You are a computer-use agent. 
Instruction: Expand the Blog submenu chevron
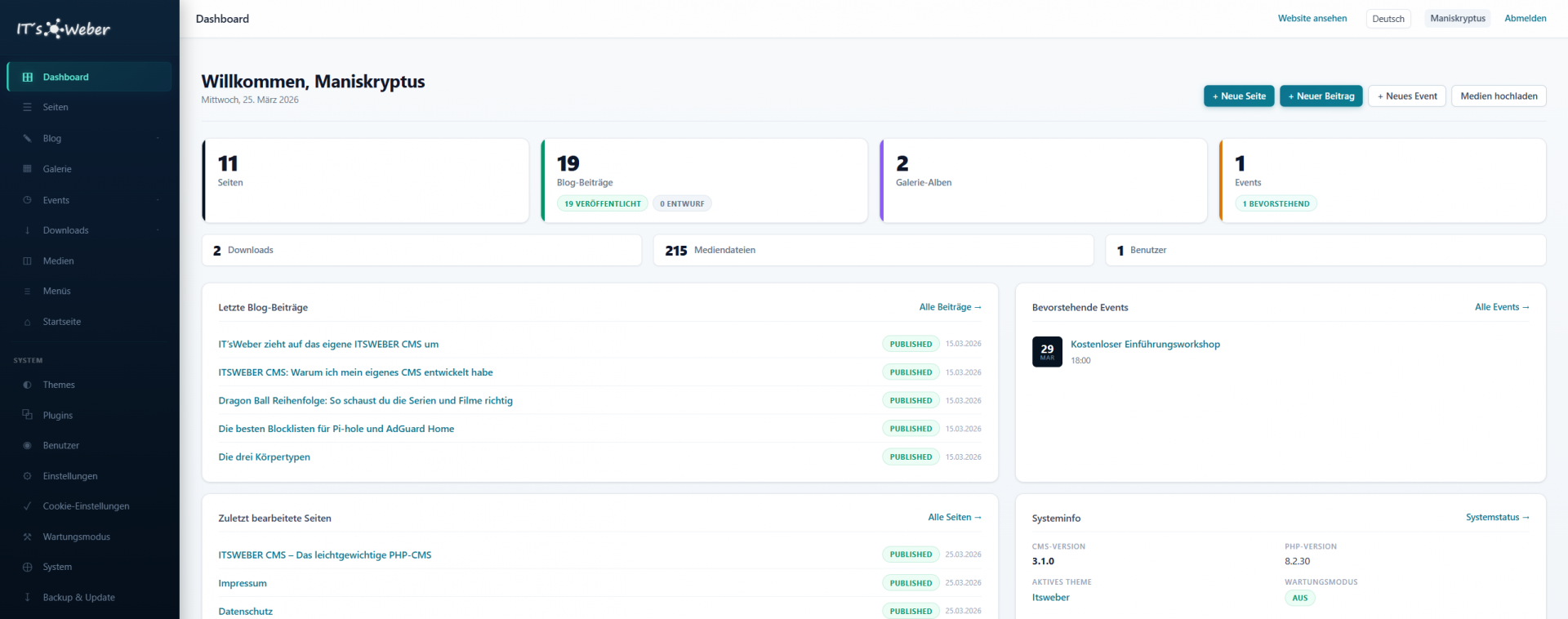pos(158,138)
